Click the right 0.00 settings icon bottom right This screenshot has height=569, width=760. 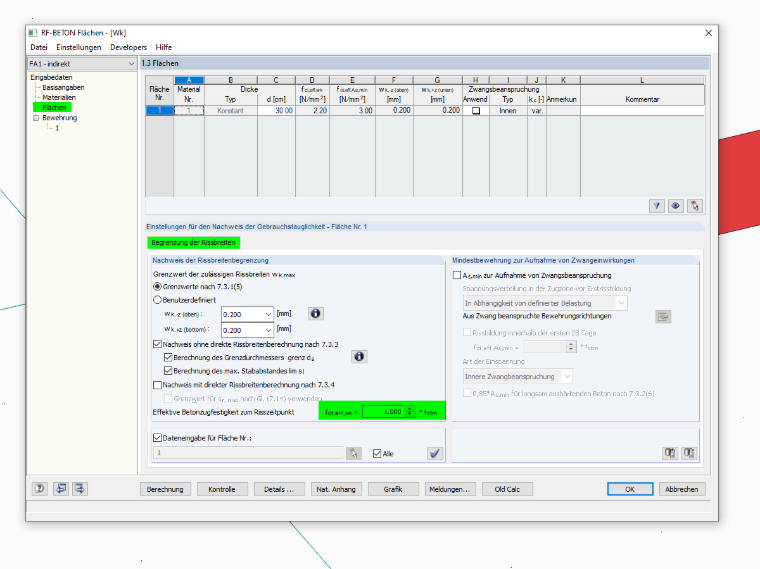(689, 453)
